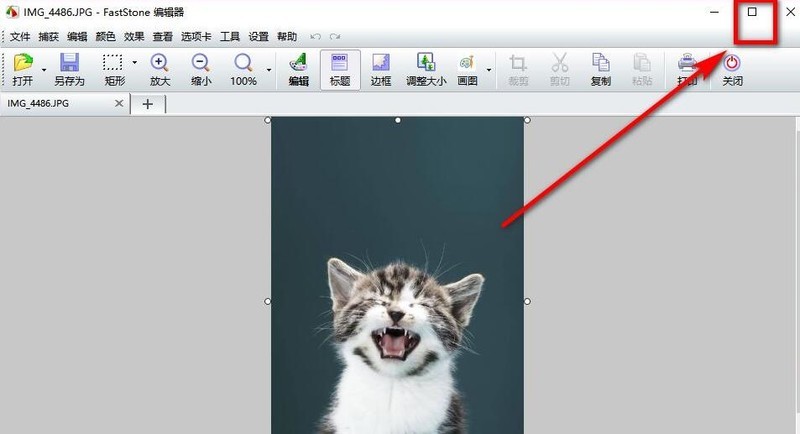800x434 pixels.
Task: Click the 复制 (Copy) toolbar icon
Action: click(600, 64)
